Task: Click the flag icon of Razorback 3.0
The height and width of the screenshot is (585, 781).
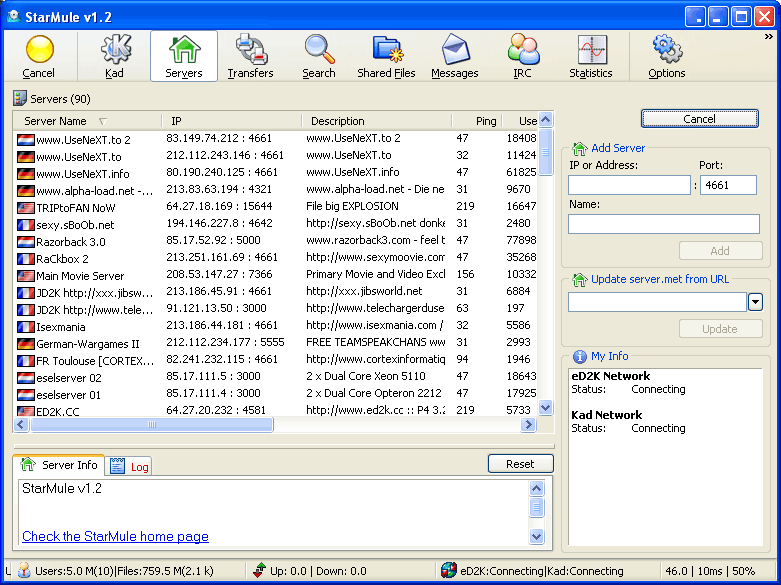Action: coord(25,242)
